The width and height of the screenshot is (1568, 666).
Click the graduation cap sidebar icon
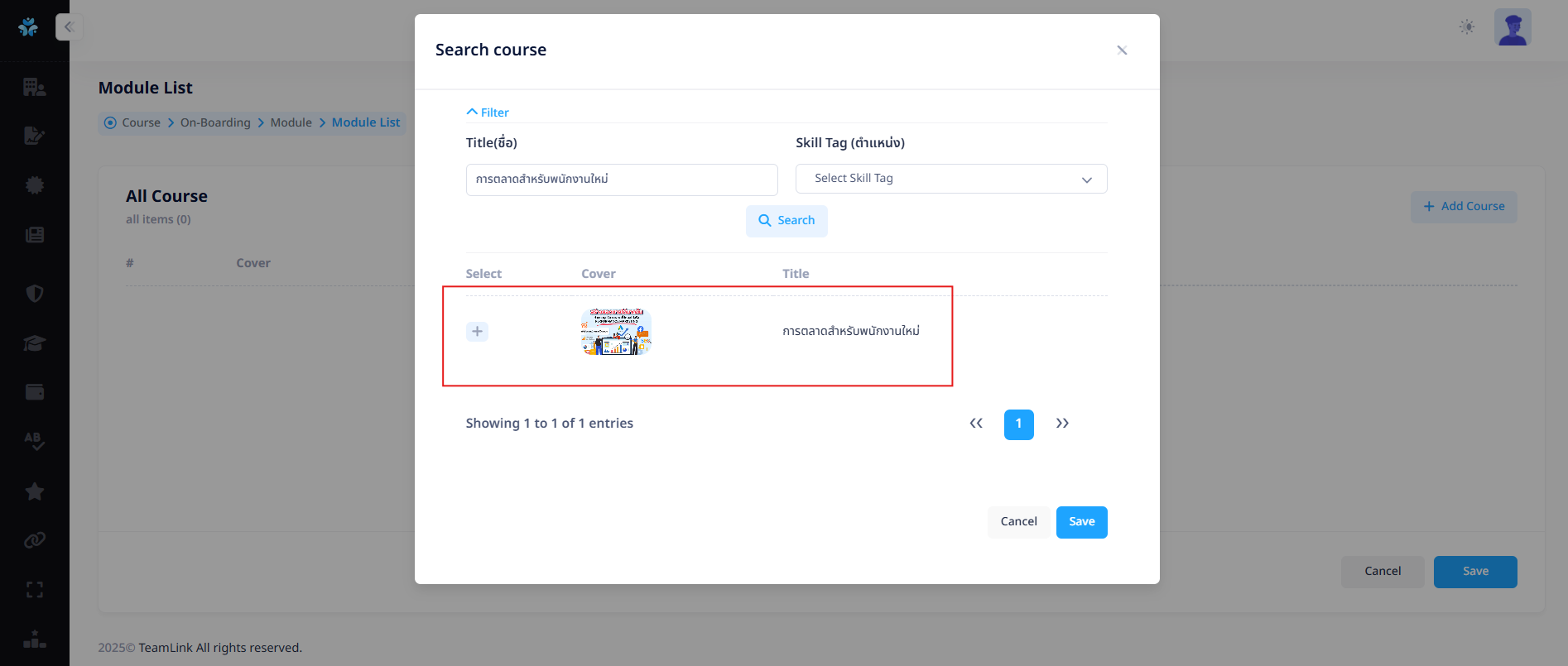pyautogui.click(x=34, y=343)
